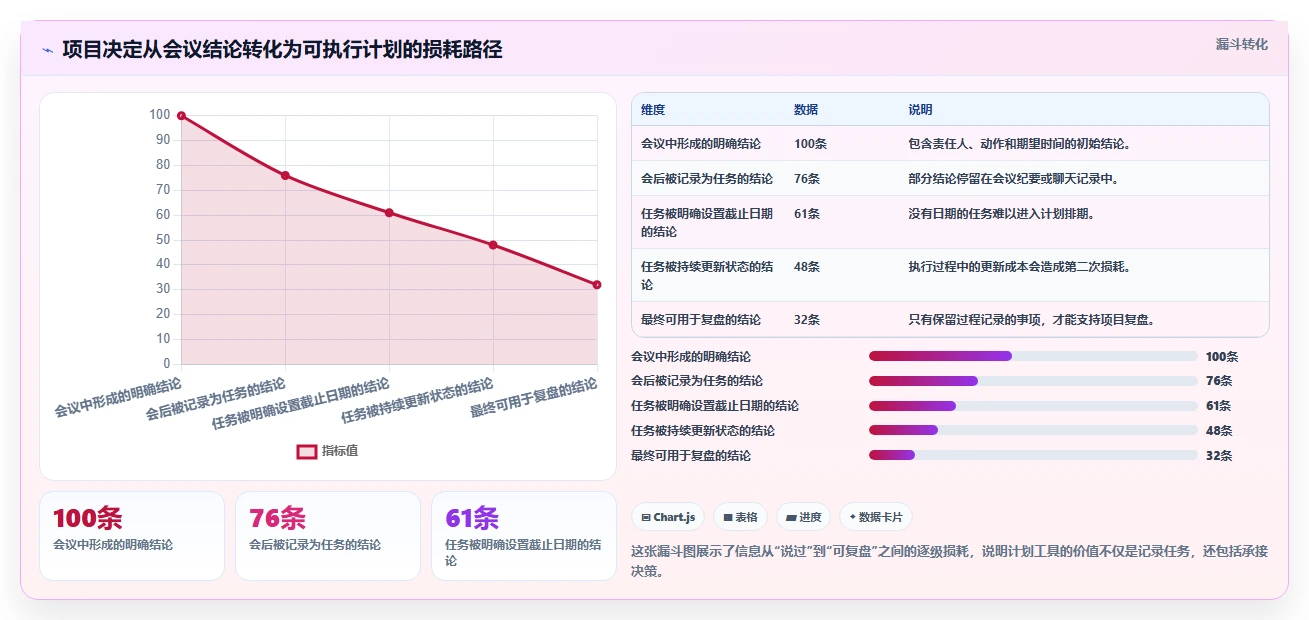The height and width of the screenshot is (620, 1309).
Task: Toggle the 指标值 legend swatch
Action: (307, 451)
